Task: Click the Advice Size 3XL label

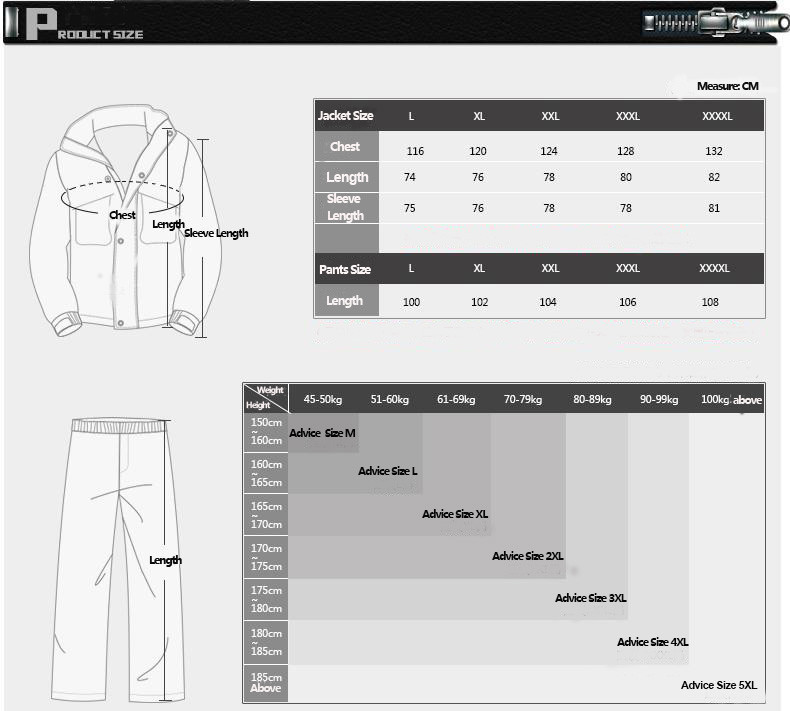Action: click(591, 598)
